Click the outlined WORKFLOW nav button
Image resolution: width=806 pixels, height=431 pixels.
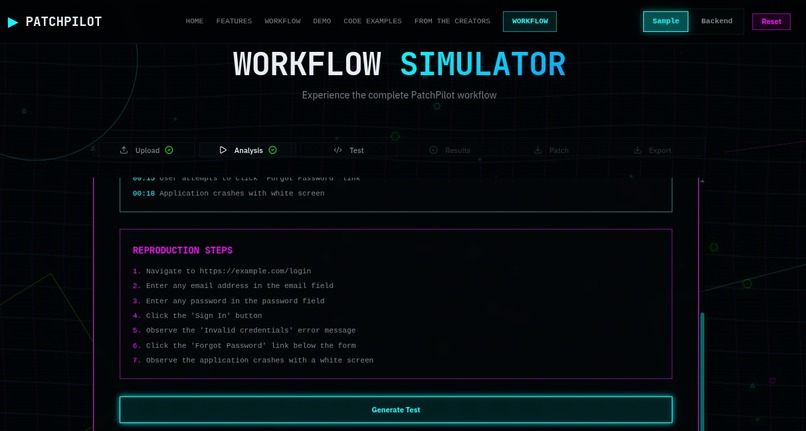529,22
